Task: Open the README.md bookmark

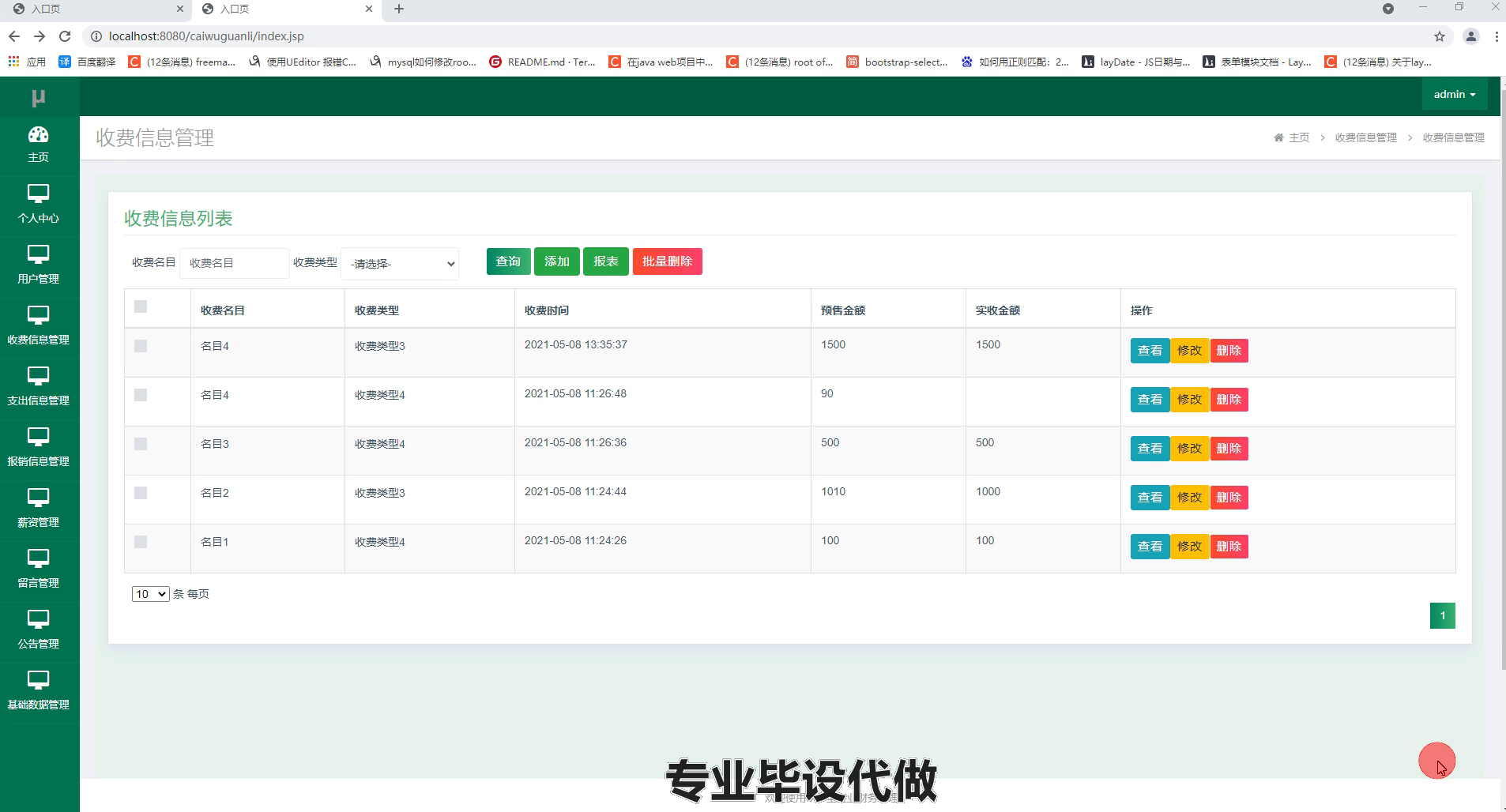Action: tap(542, 62)
